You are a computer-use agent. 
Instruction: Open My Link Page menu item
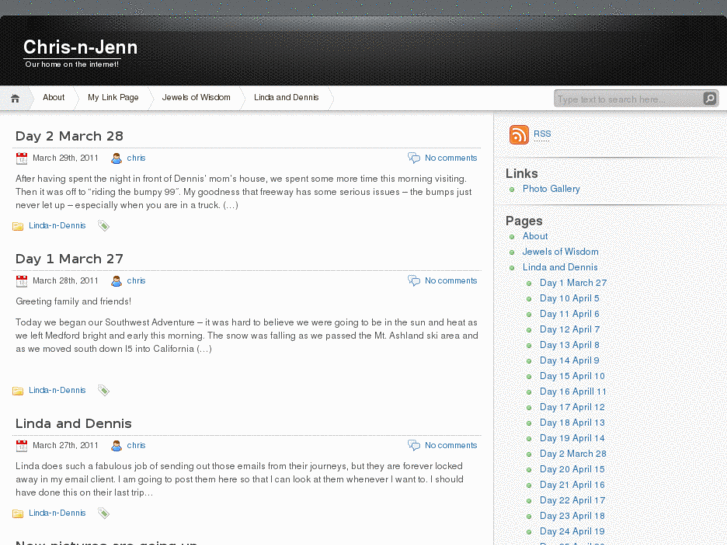pos(113,97)
